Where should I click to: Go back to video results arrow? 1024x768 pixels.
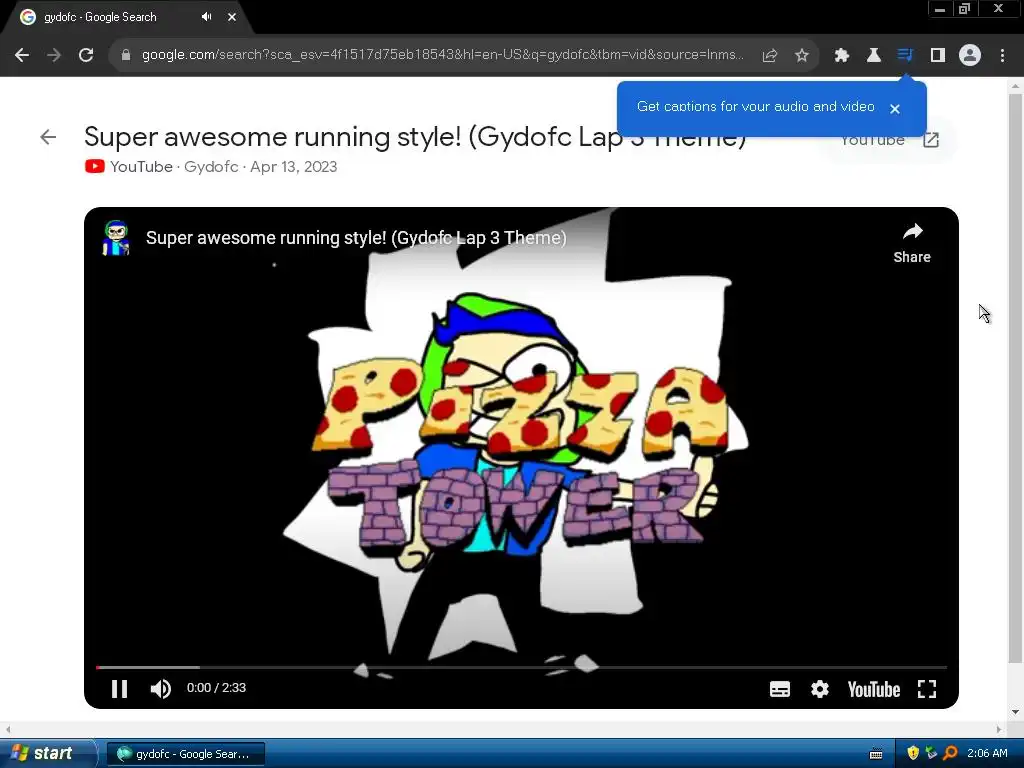click(x=48, y=137)
